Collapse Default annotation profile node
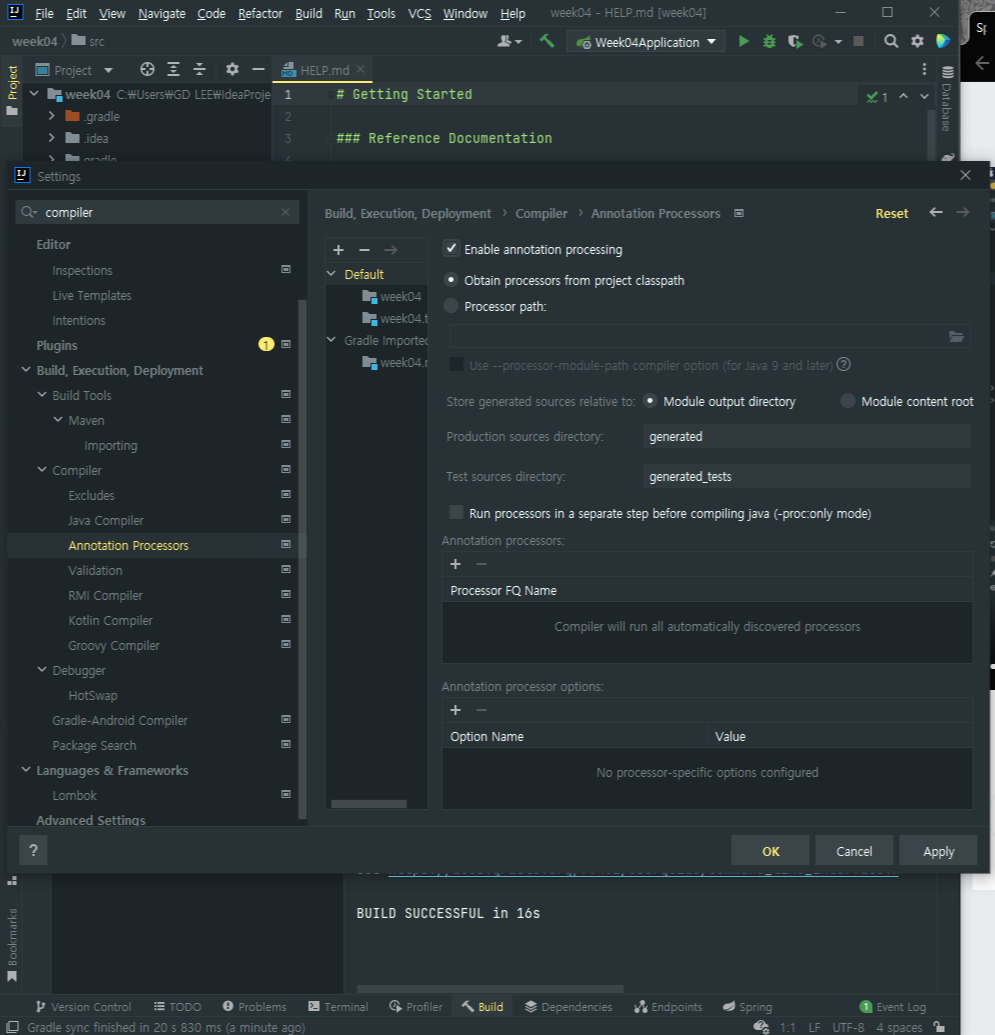This screenshot has width=995, height=1035. point(331,273)
